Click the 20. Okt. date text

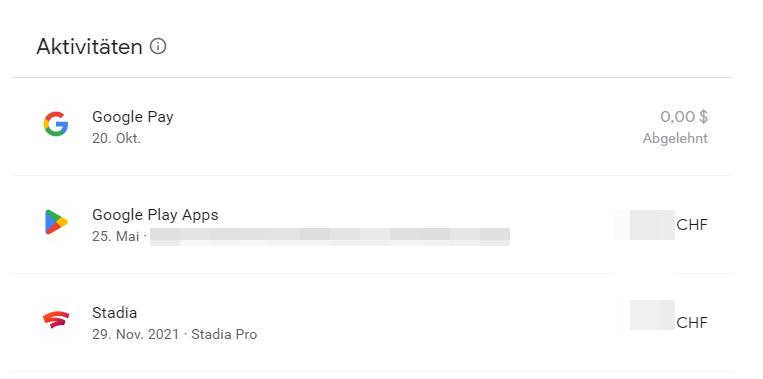coord(116,139)
